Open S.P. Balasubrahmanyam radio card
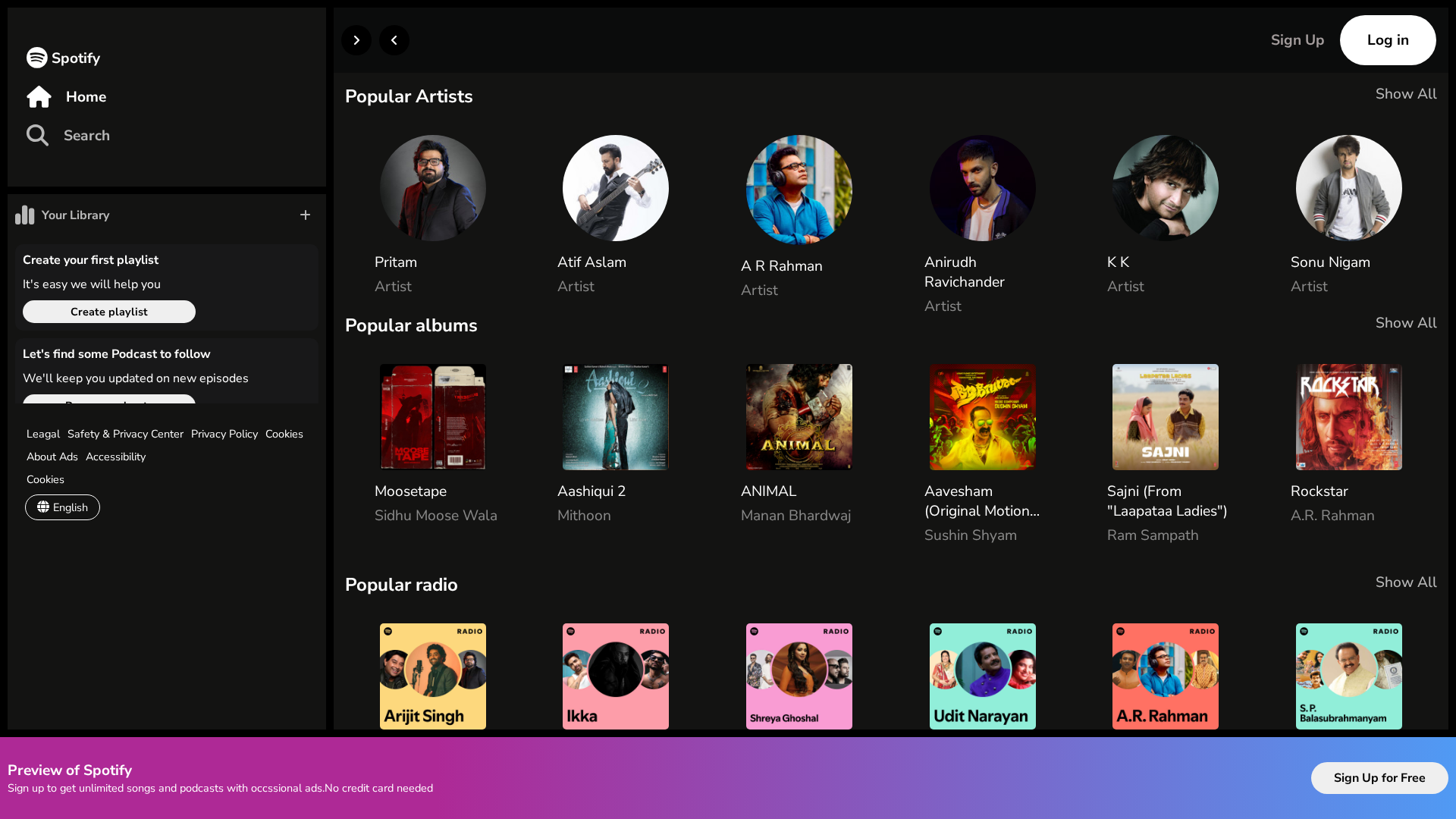Screen dimensions: 1456x819 tap(1349, 676)
